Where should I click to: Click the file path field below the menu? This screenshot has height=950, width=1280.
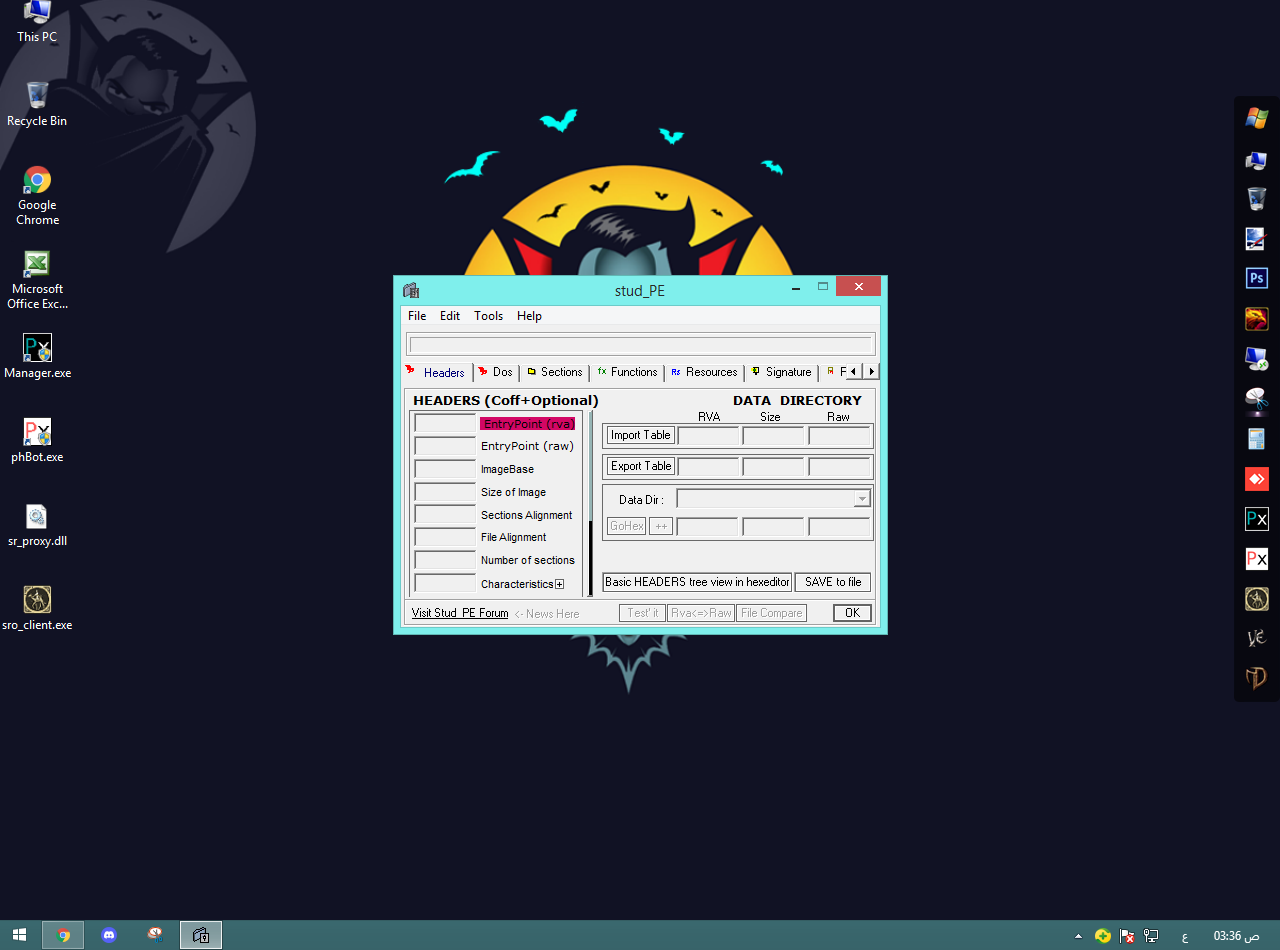[640, 344]
